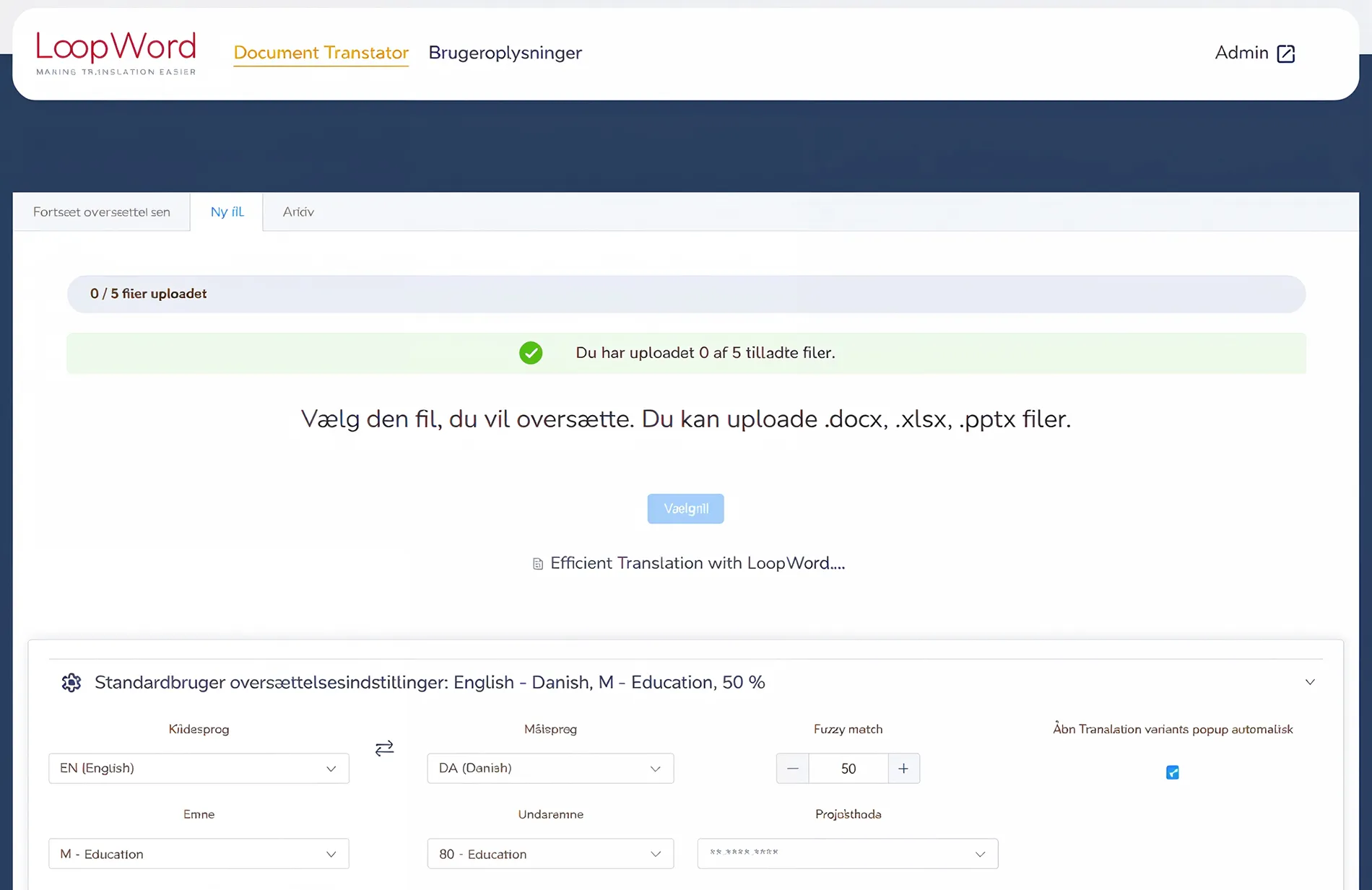Viewport: 1372px width, 890px height.
Task: Click the settings gear icon
Action: (71, 683)
